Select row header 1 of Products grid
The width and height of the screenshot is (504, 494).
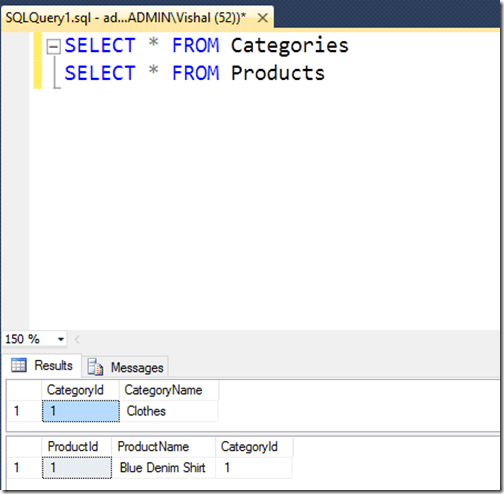pos(24,468)
